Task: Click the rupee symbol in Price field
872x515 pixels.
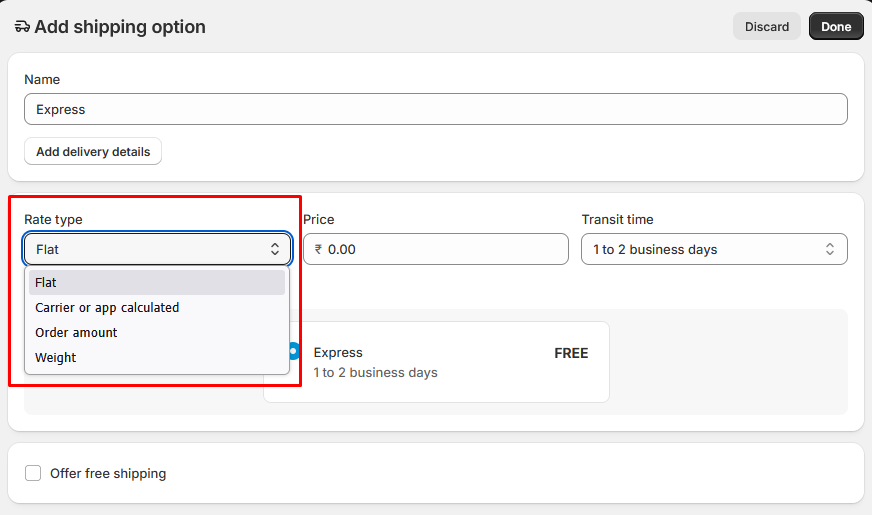Action: 318,250
